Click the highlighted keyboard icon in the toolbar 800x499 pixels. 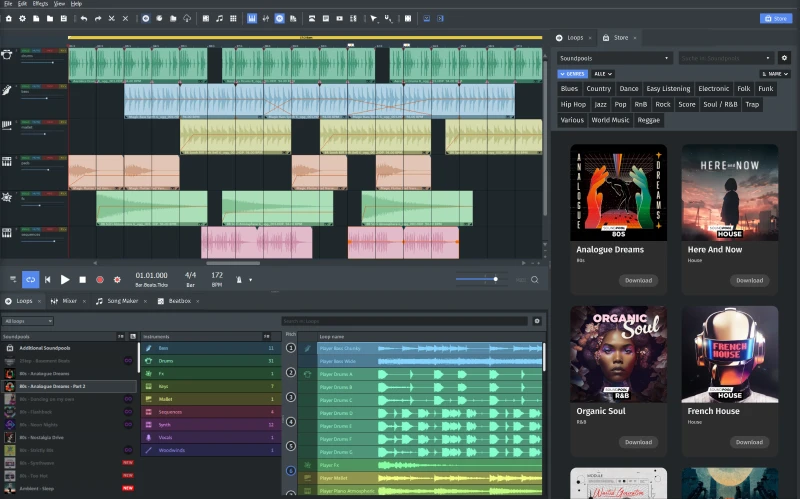252,18
